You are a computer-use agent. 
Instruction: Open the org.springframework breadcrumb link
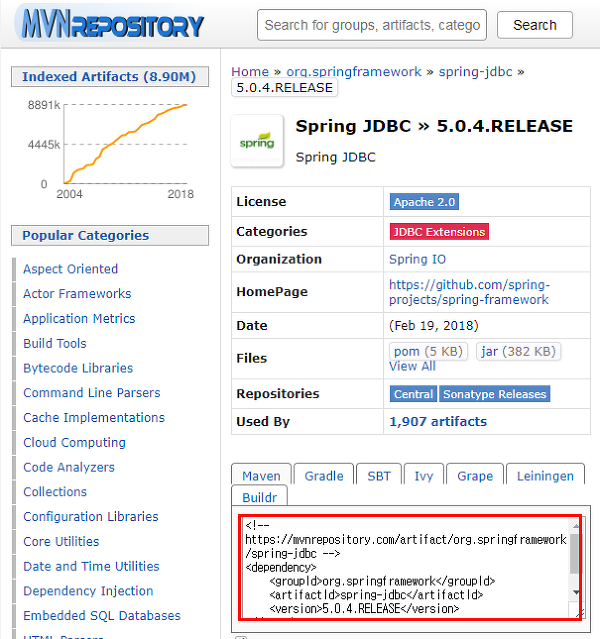point(354,72)
